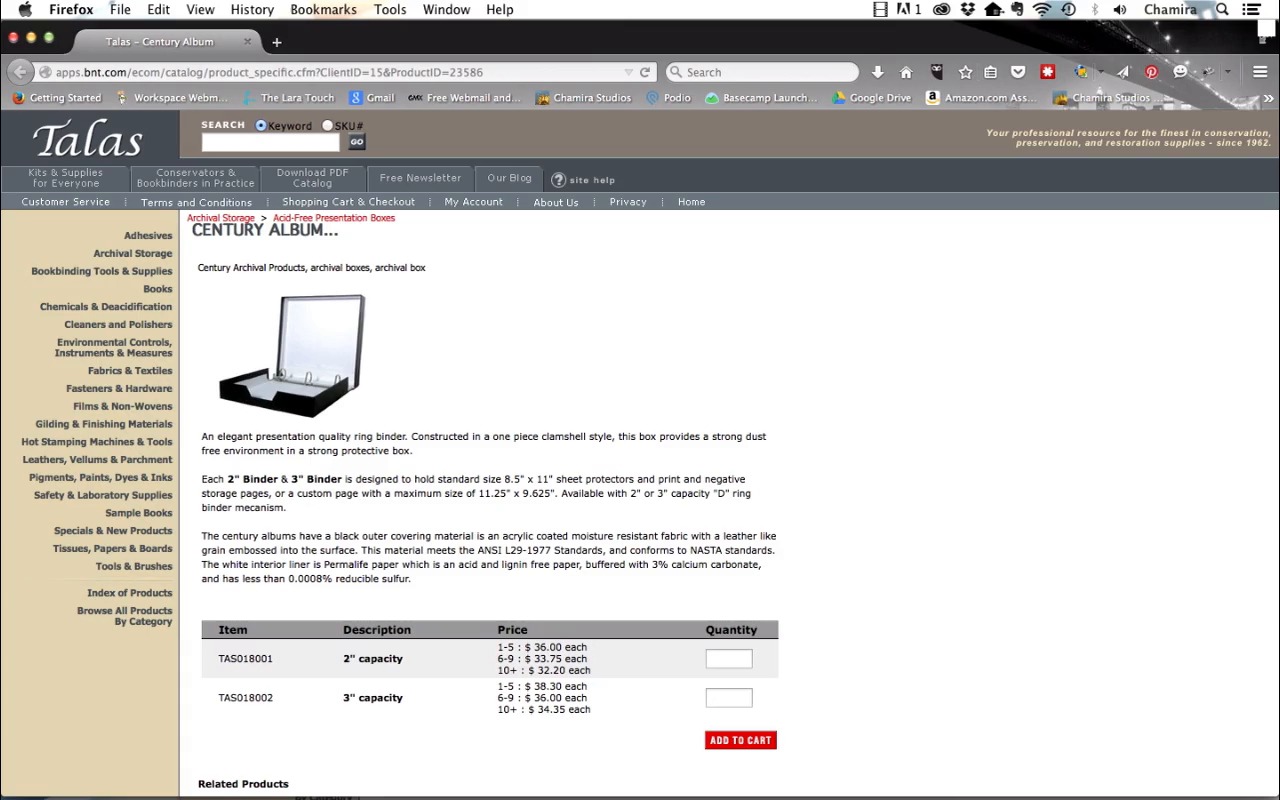Open the Notification Center list icon

pyautogui.click(x=1251, y=9)
